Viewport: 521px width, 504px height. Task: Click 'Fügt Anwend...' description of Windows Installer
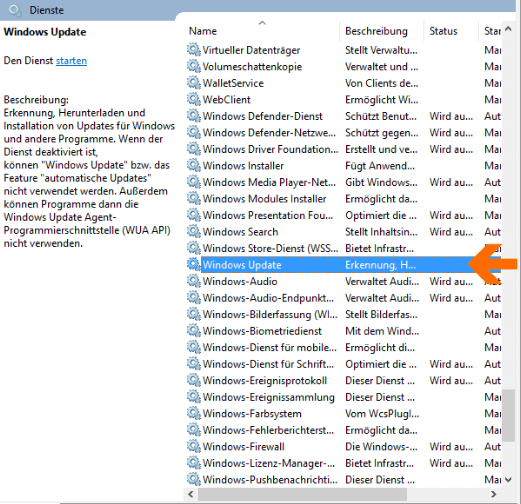pos(380,166)
